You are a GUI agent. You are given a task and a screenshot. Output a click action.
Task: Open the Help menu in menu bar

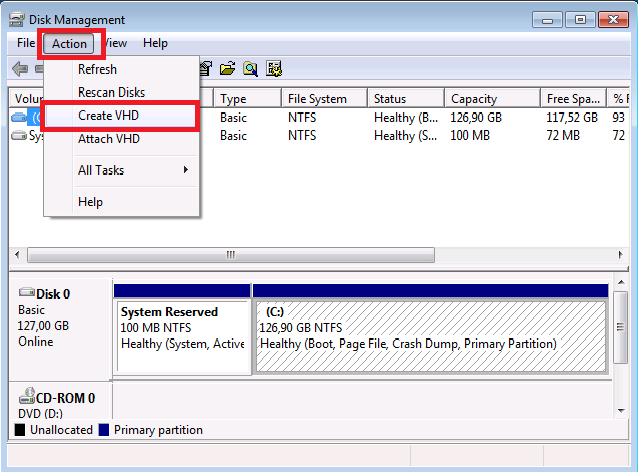155,43
